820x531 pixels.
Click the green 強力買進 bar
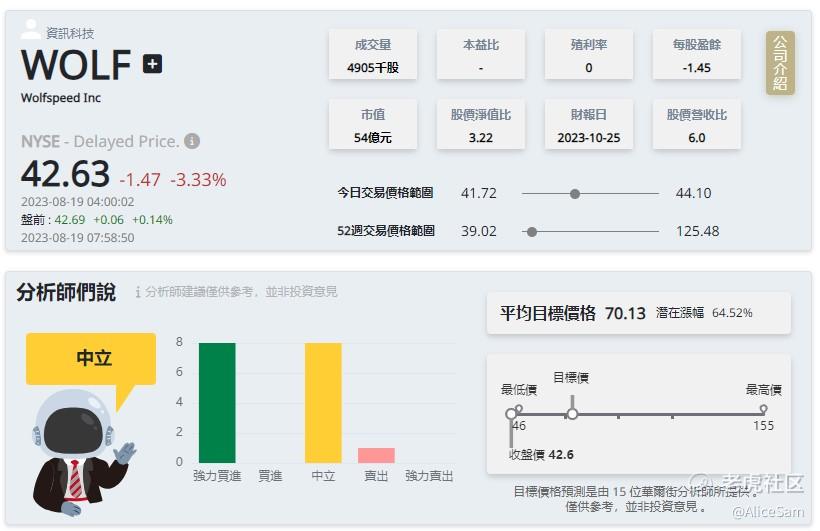tap(217, 403)
